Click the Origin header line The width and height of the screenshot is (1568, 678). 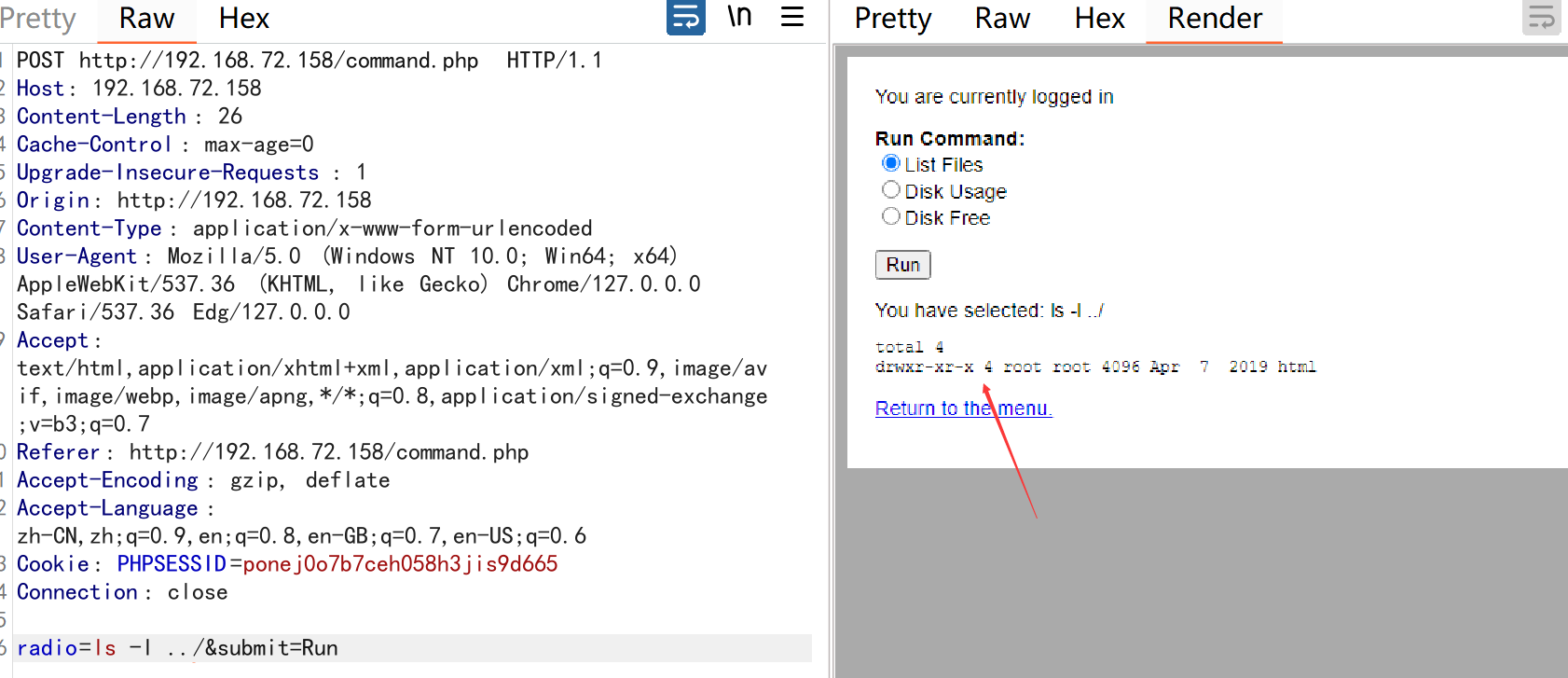tap(194, 201)
